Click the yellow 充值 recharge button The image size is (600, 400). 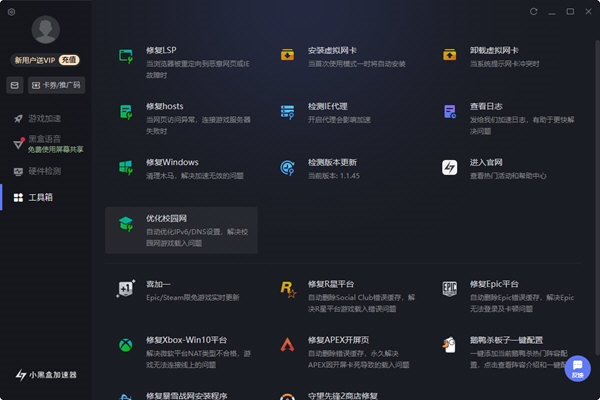point(69,60)
